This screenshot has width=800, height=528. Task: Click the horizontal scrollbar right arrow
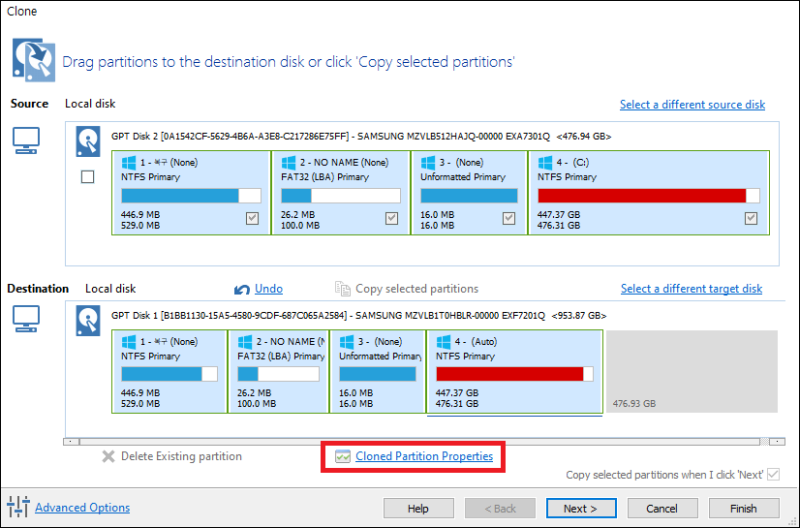coord(777,442)
